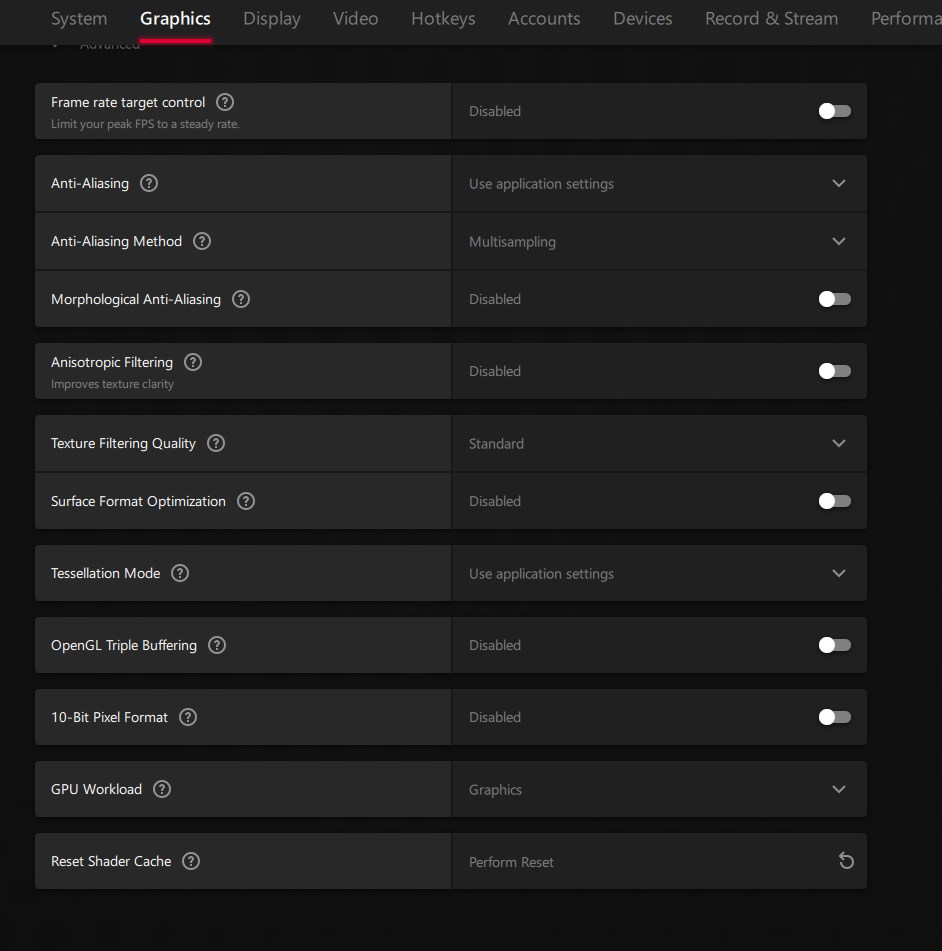Toggle Surface Format Optimization on
942x951 pixels.
[834, 501]
